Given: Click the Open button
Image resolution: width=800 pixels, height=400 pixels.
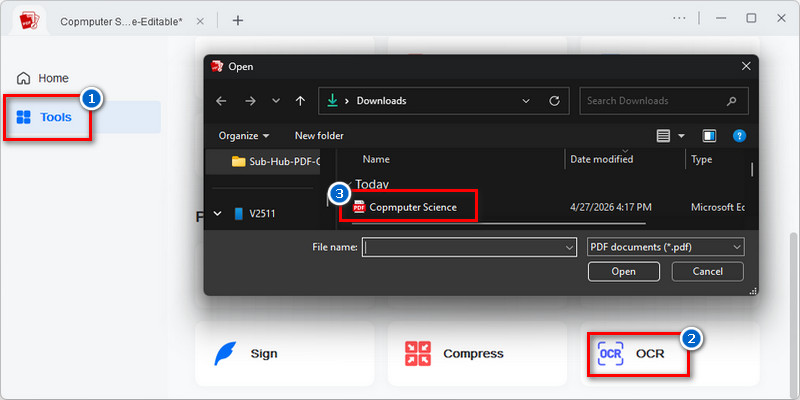Looking at the screenshot, I should pyautogui.click(x=623, y=272).
